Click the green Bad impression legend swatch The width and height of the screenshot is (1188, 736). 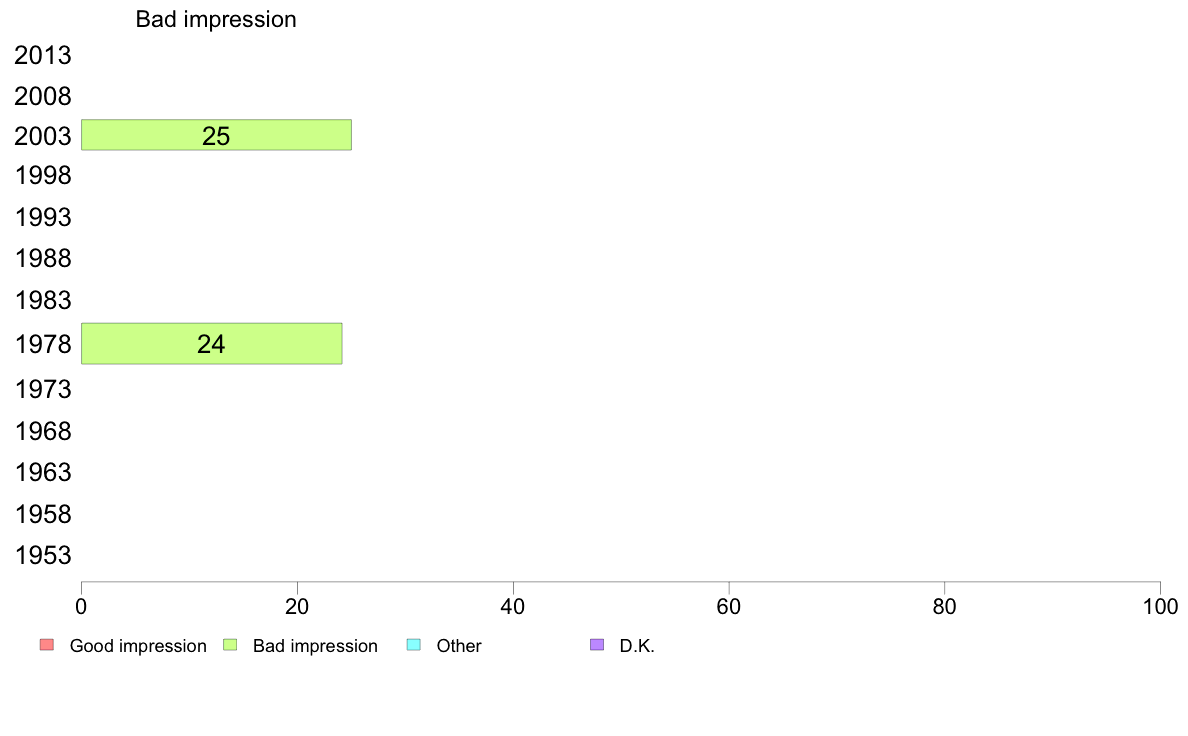pyautogui.click(x=230, y=645)
